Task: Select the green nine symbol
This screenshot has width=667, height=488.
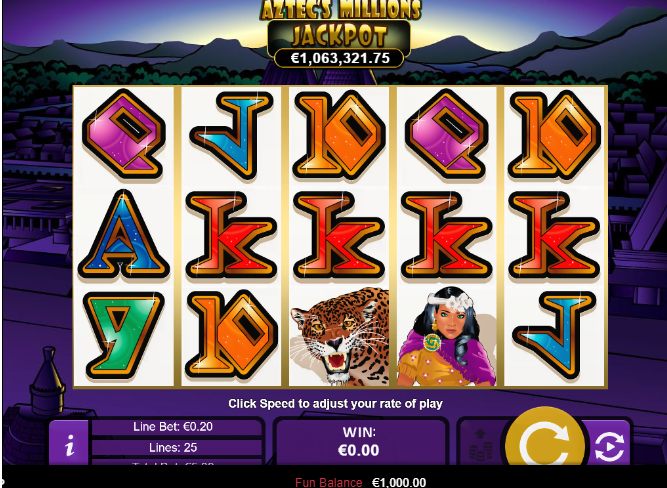Action: [124, 336]
